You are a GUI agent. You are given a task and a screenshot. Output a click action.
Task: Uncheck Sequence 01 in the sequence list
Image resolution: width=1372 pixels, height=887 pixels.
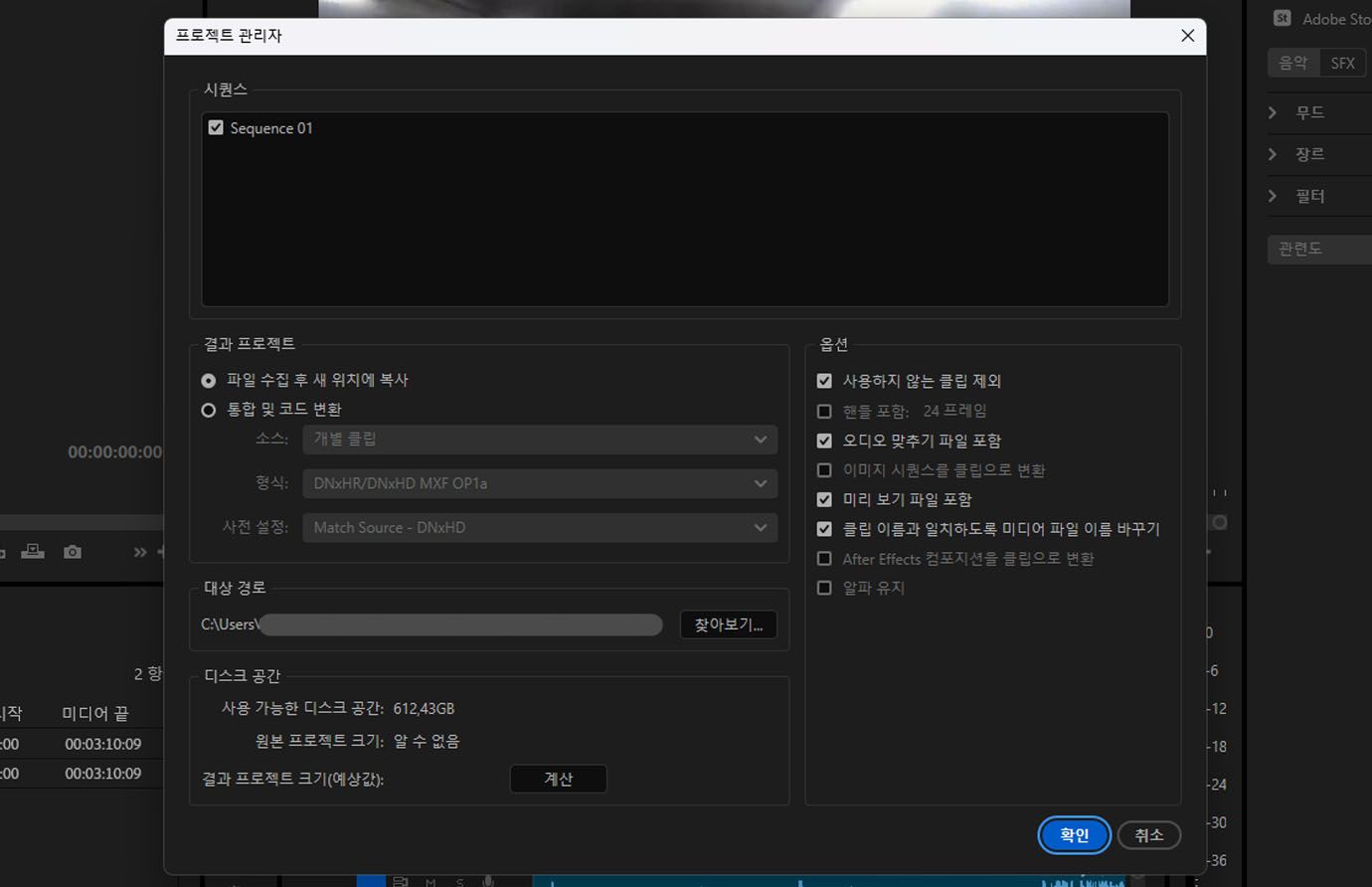[x=216, y=127]
